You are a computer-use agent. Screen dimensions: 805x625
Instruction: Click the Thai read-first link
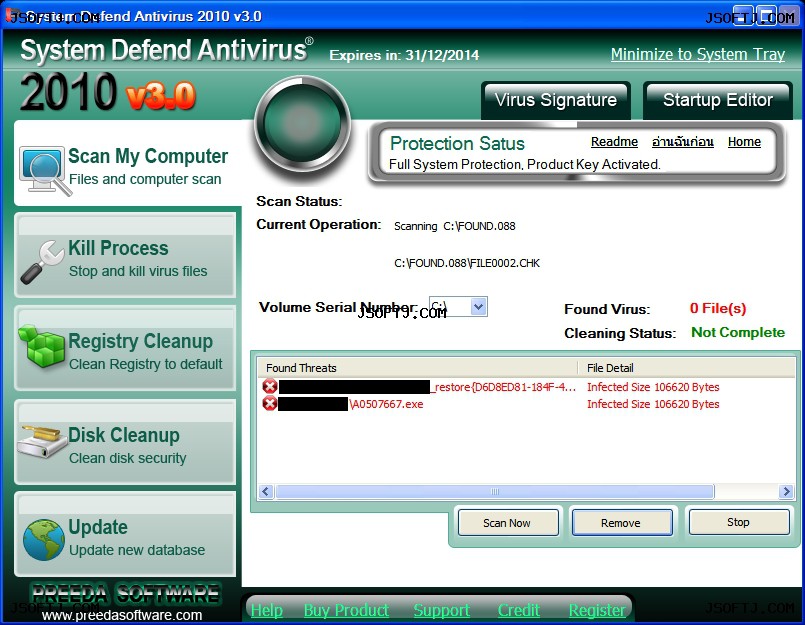coord(682,142)
